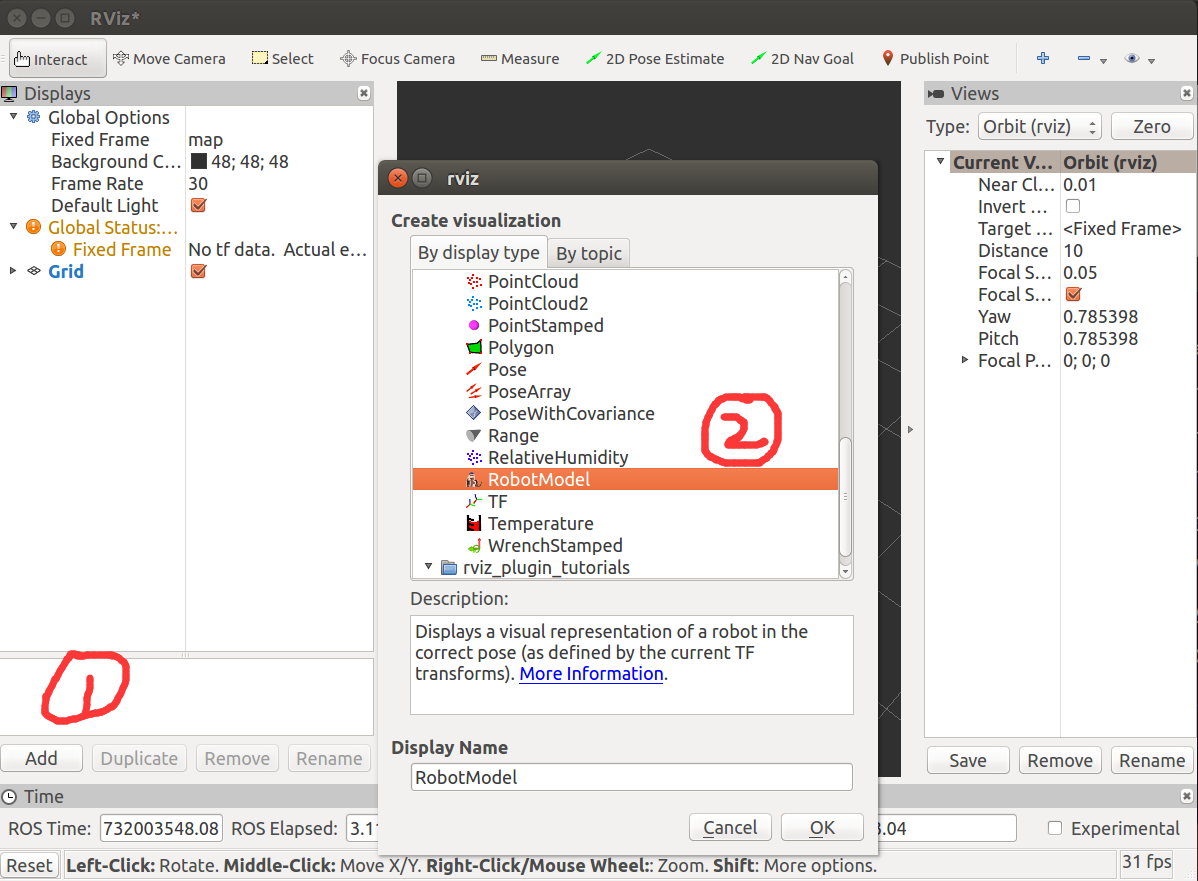The image size is (1198, 881).
Task: Toggle the Focal Shape Fixed Size checkbox
Action: [1073, 294]
